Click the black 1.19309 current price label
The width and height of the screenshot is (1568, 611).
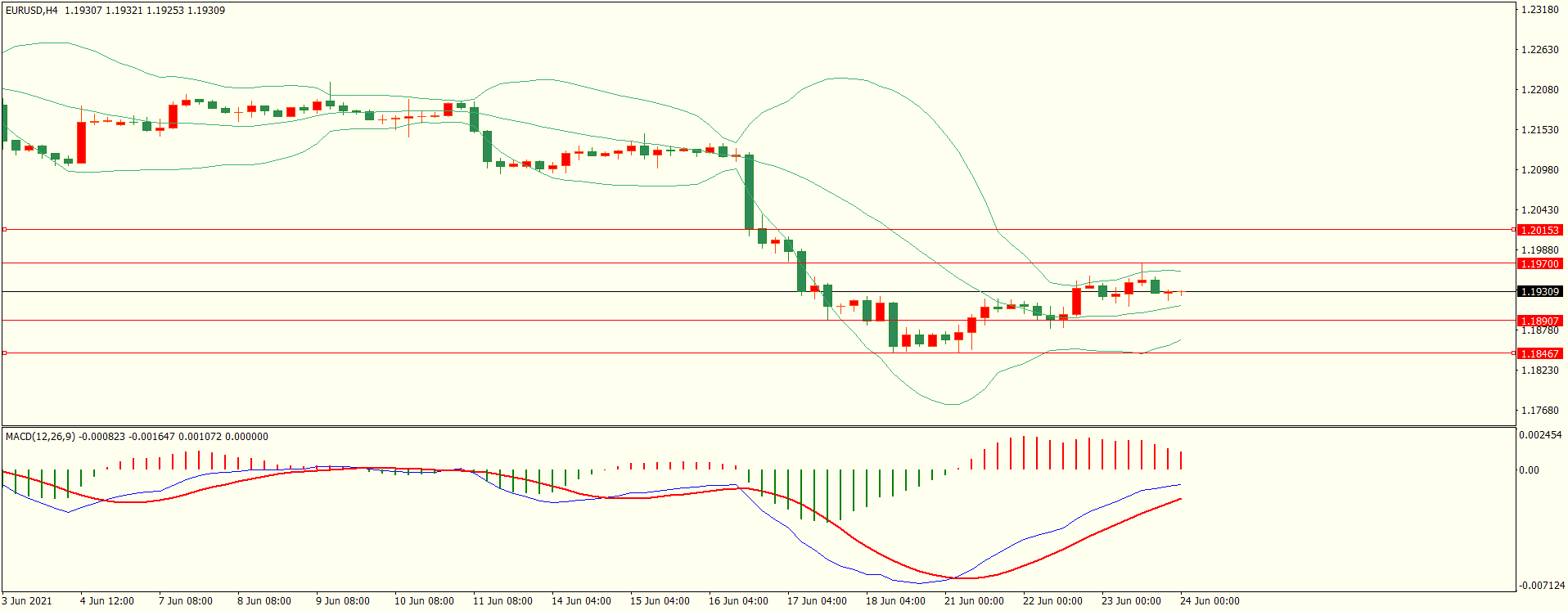pos(1539,292)
